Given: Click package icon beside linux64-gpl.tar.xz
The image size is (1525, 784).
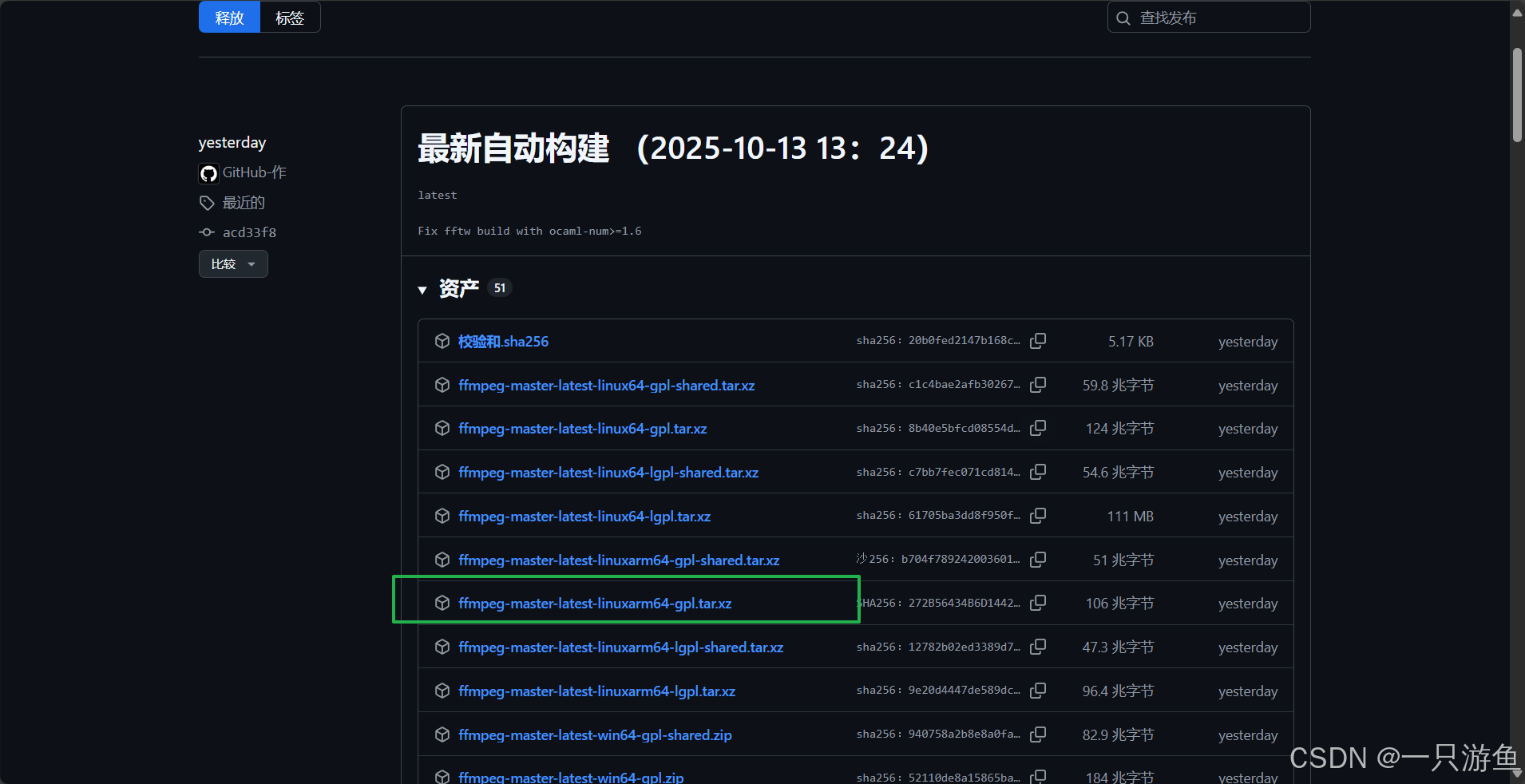Looking at the screenshot, I should click(x=442, y=428).
